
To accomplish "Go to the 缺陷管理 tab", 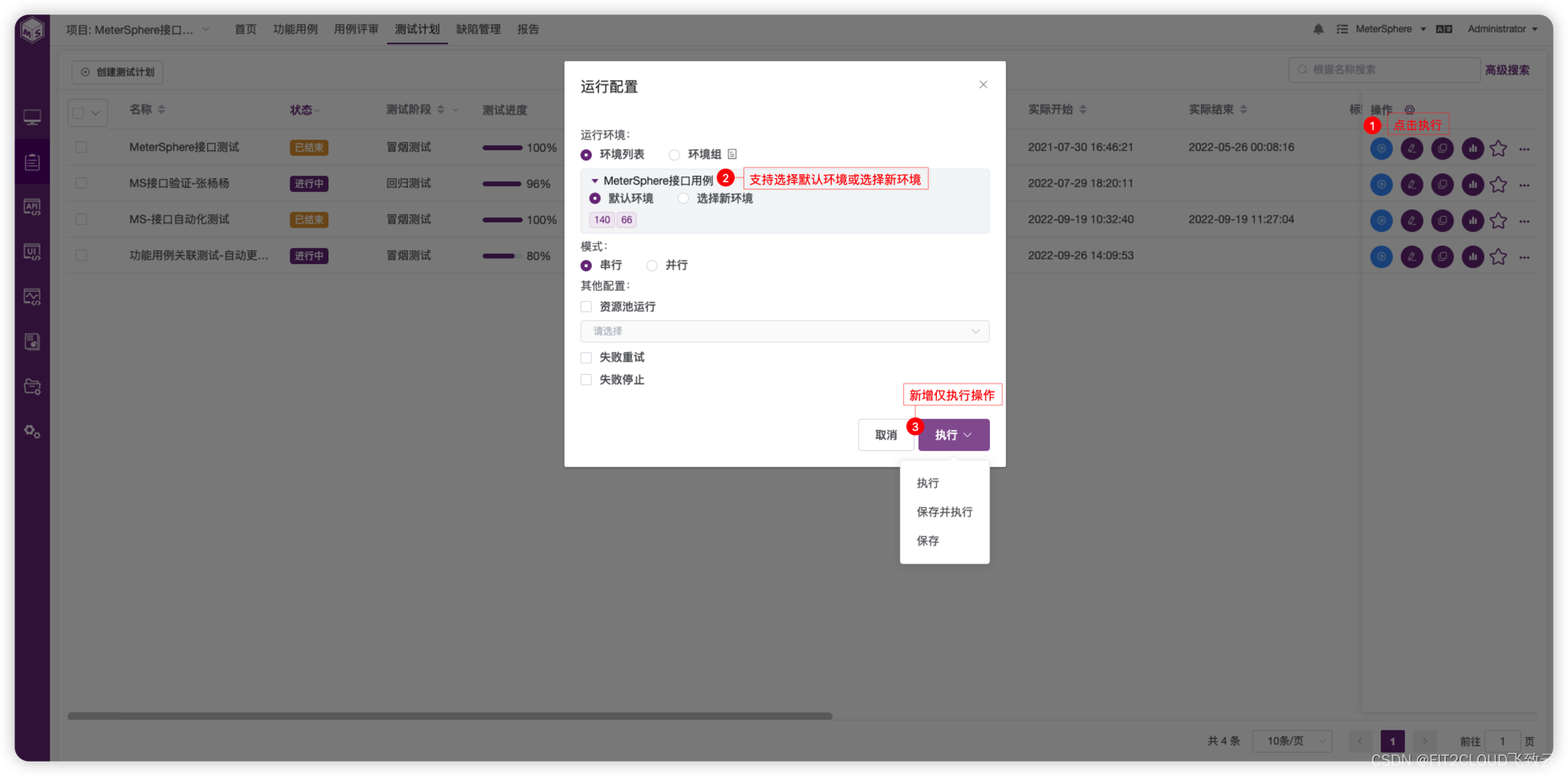I will [478, 29].
